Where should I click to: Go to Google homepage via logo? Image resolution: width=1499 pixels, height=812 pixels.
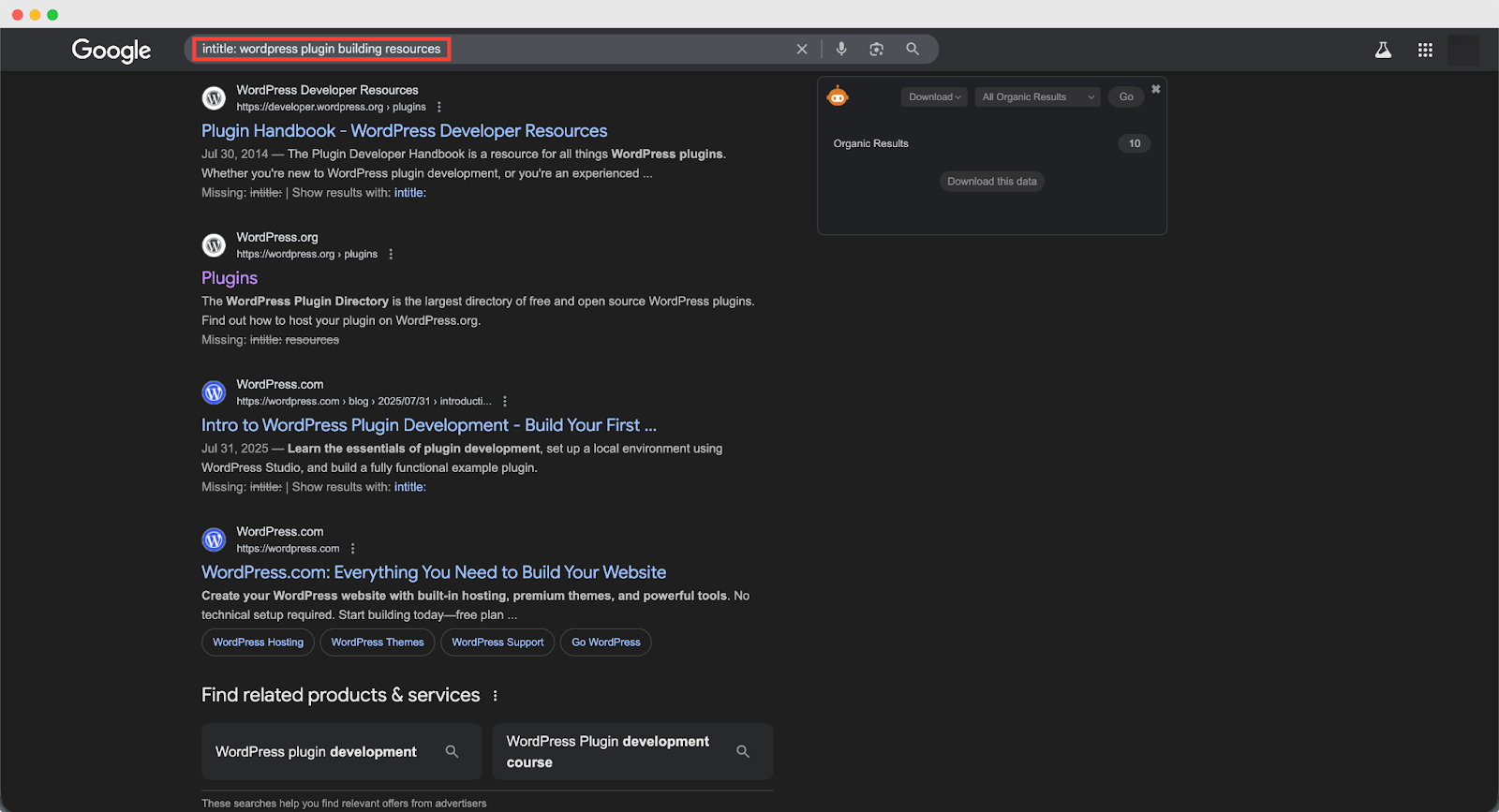tap(111, 51)
